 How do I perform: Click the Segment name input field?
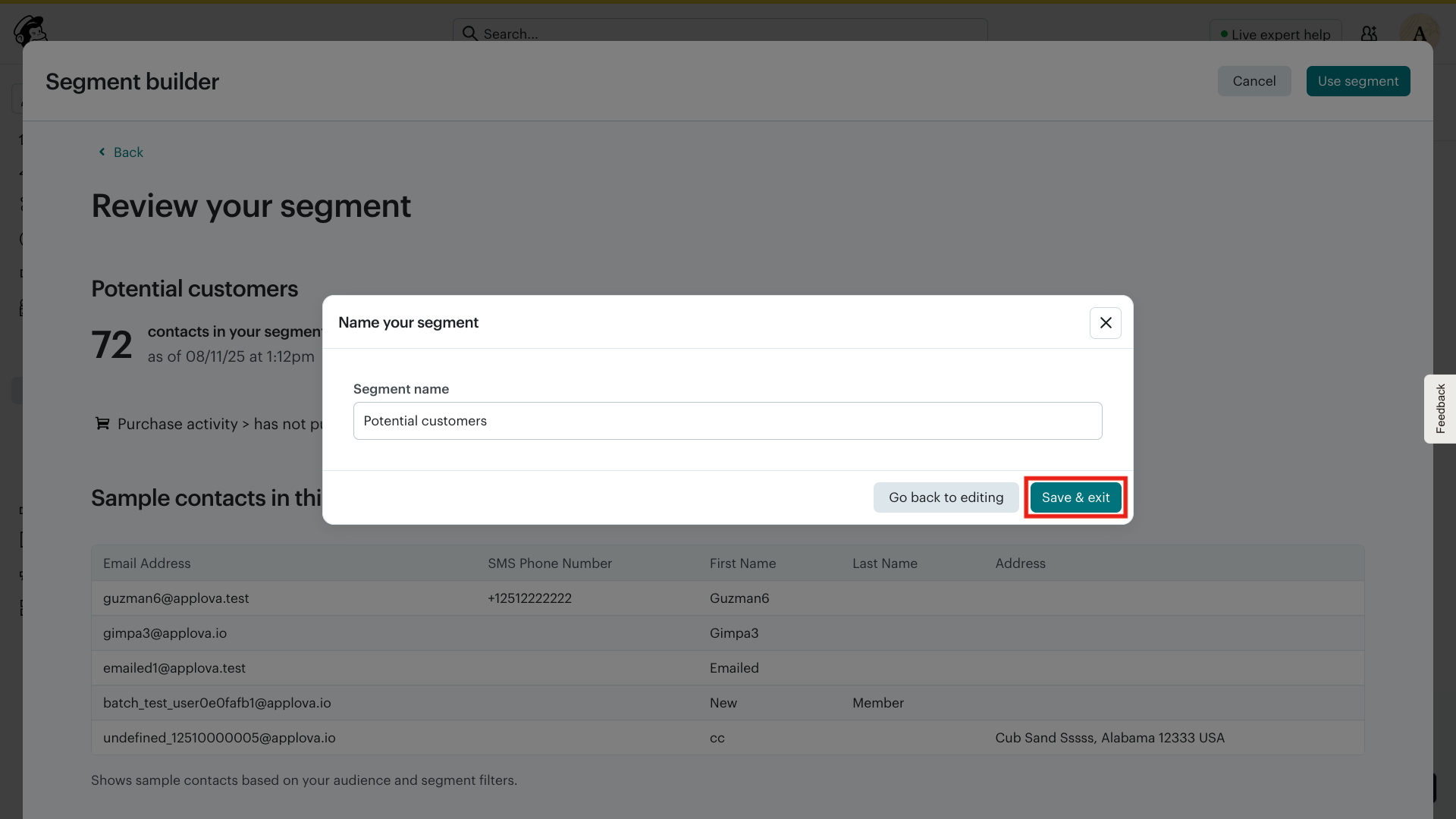pyautogui.click(x=727, y=421)
